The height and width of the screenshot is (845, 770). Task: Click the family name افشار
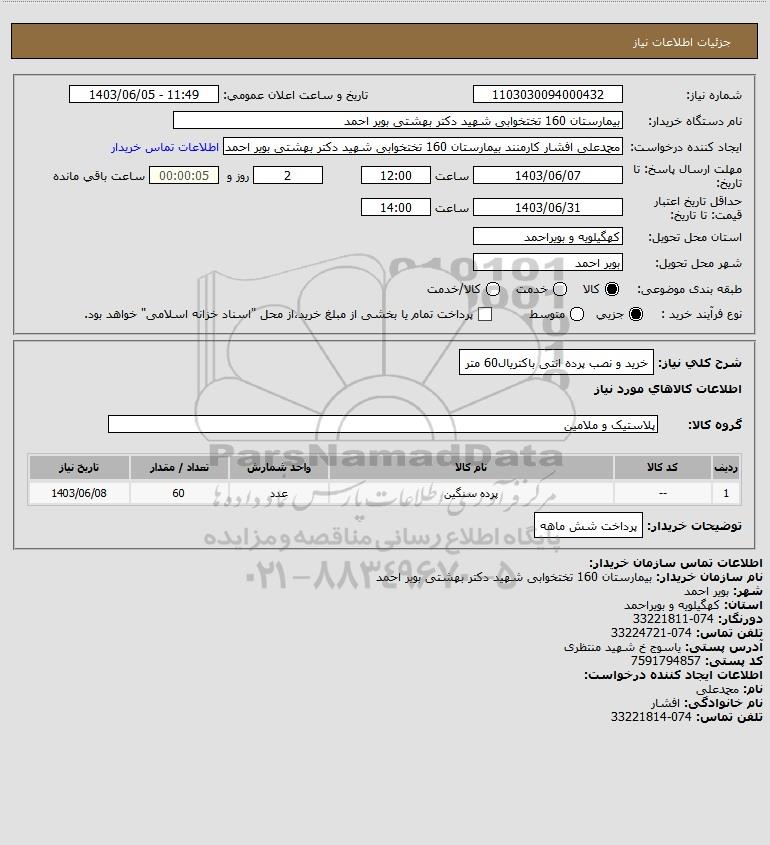pos(666,703)
